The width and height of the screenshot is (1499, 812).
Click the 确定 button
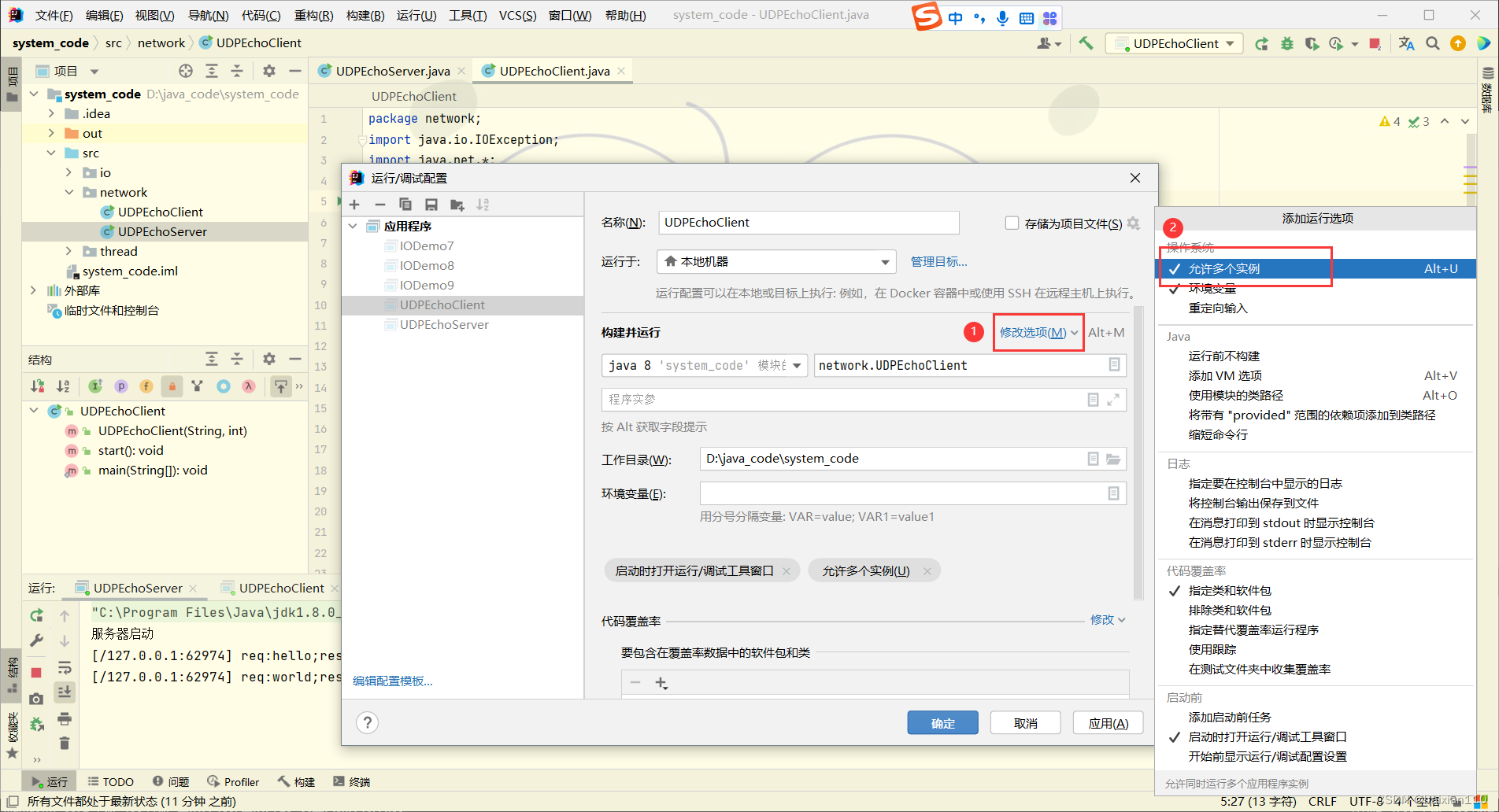[x=942, y=723]
